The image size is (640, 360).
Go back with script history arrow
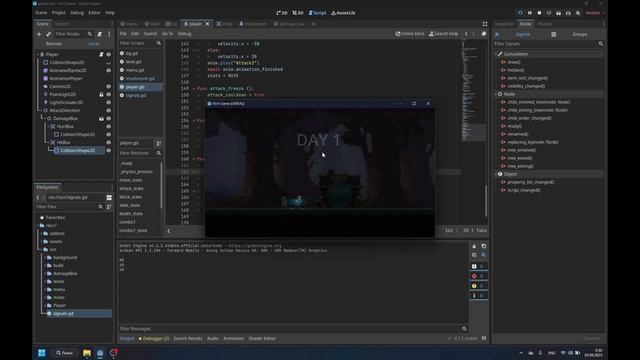466,34
